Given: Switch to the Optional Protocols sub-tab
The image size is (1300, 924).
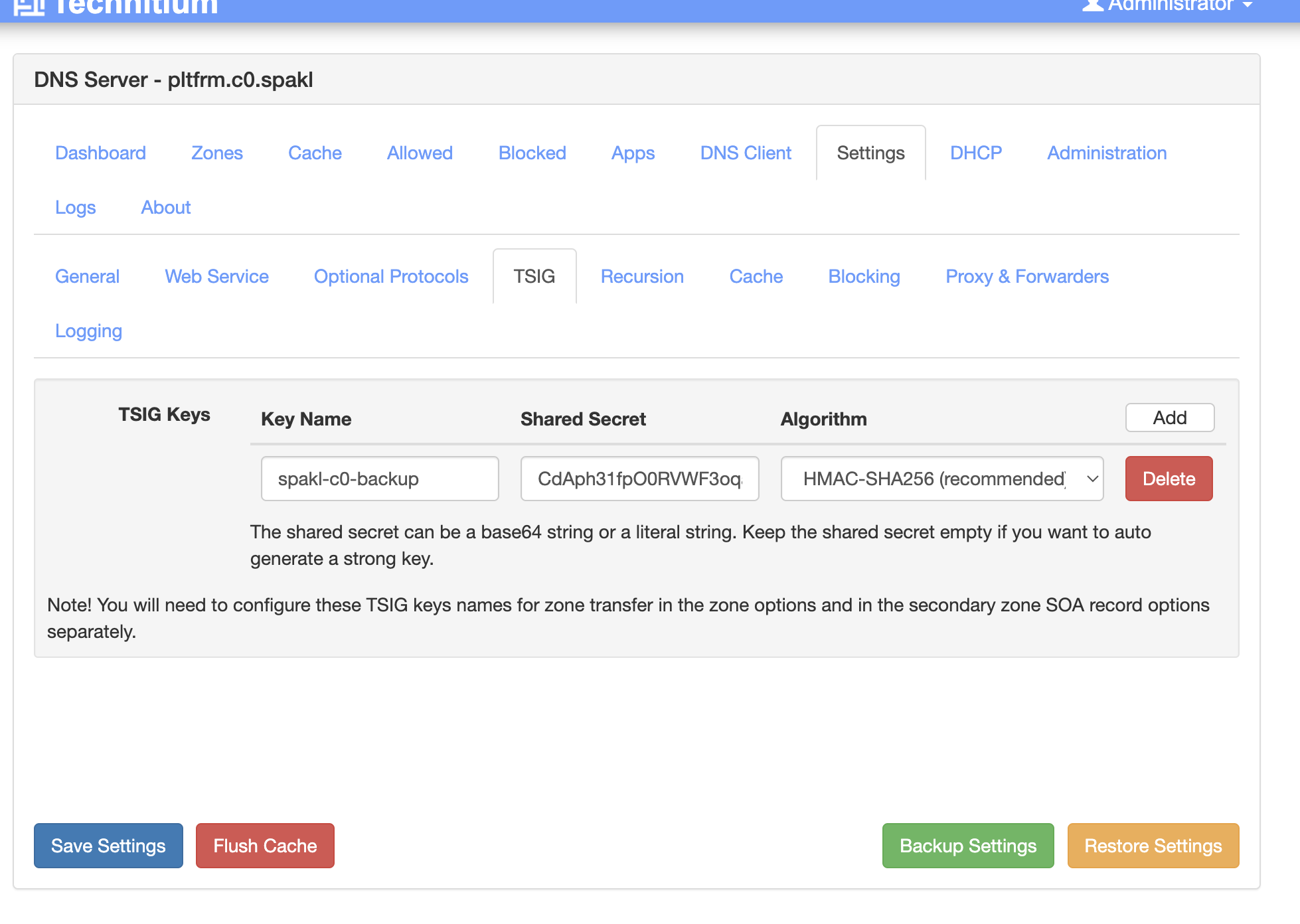Looking at the screenshot, I should point(390,277).
